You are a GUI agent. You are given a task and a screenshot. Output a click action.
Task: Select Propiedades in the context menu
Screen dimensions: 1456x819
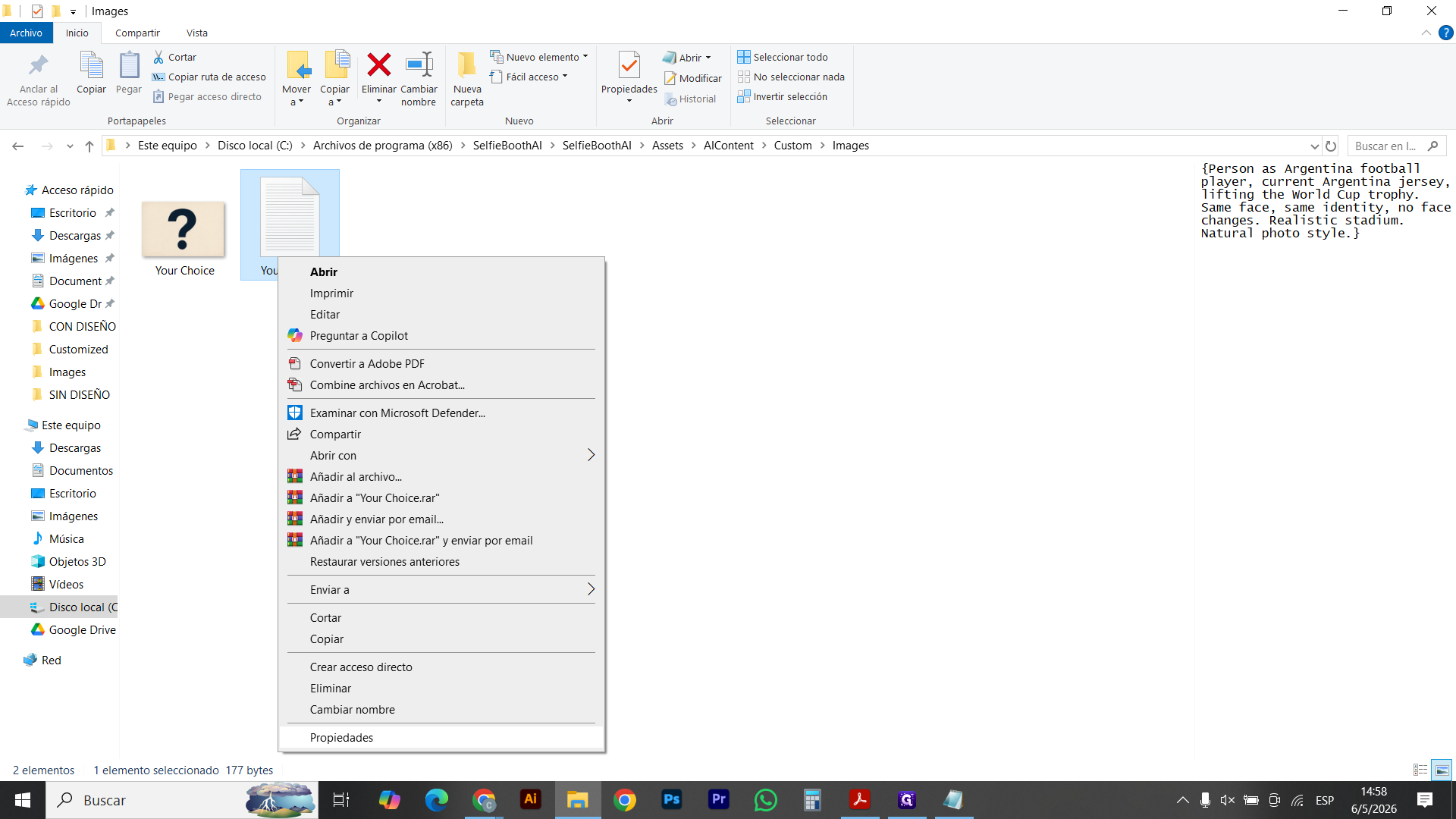coord(441,737)
